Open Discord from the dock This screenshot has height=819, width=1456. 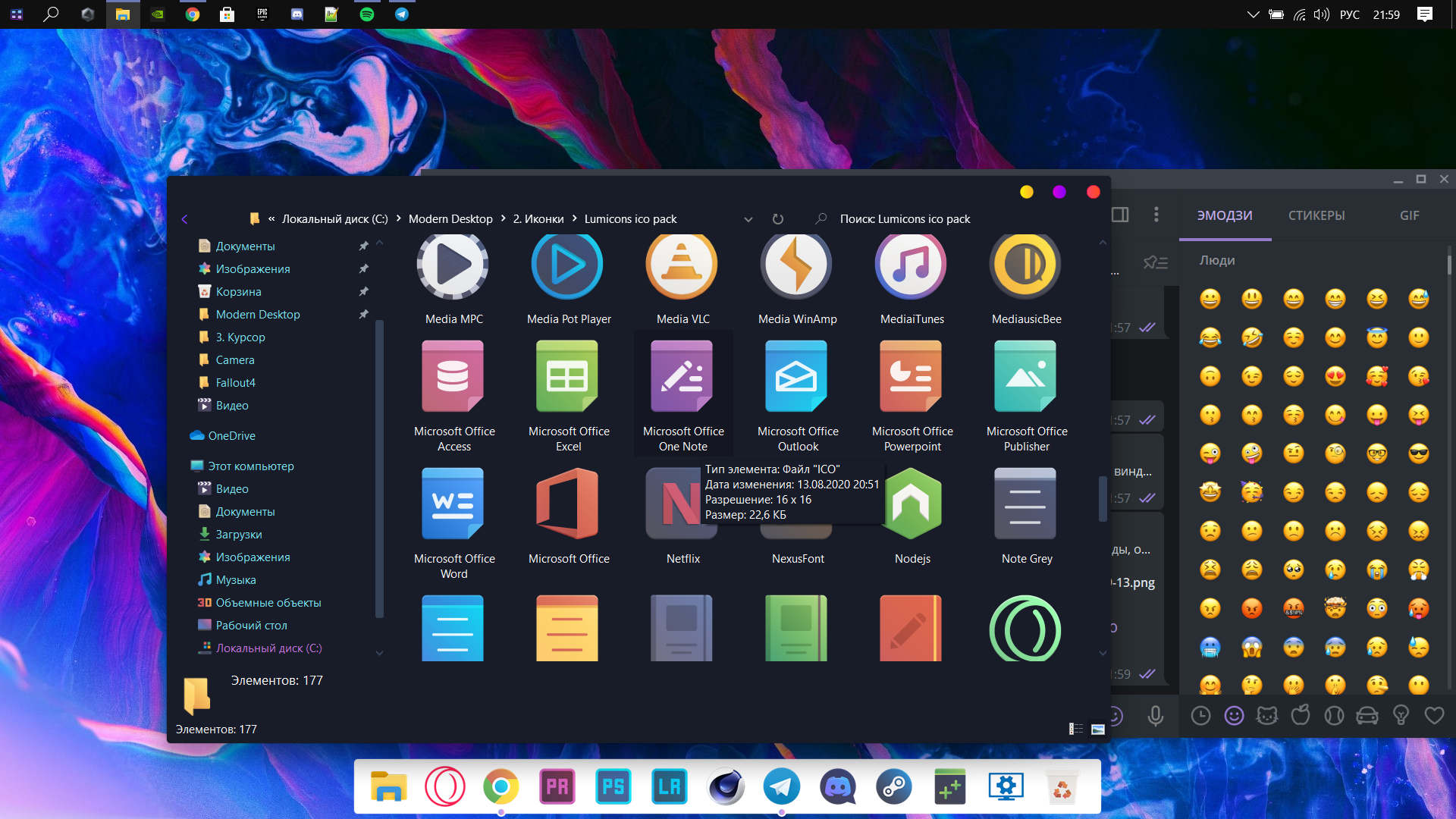tap(837, 786)
